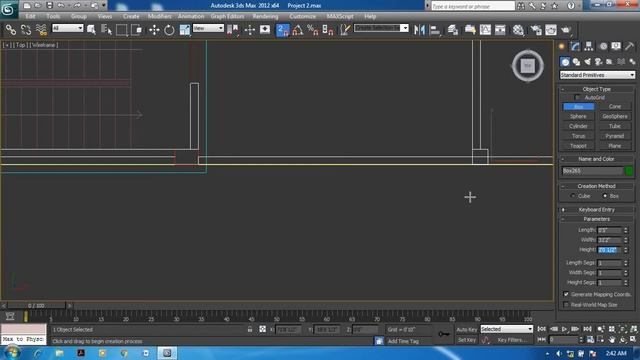
Task: Switch to the Hierarchy command panel tab
Action: (x=589, y=46)
